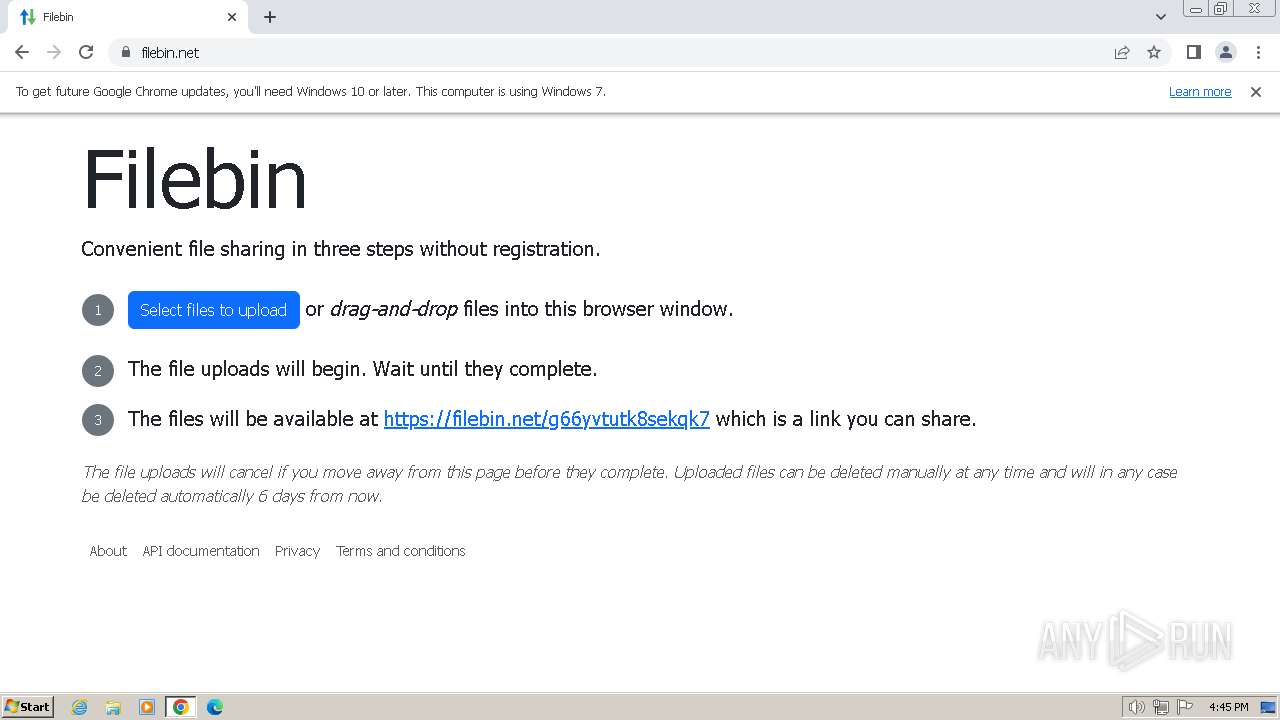Select the Chrome taskbar icon
This screenshot has width=1280, height=720.
(x=181, y=707)
